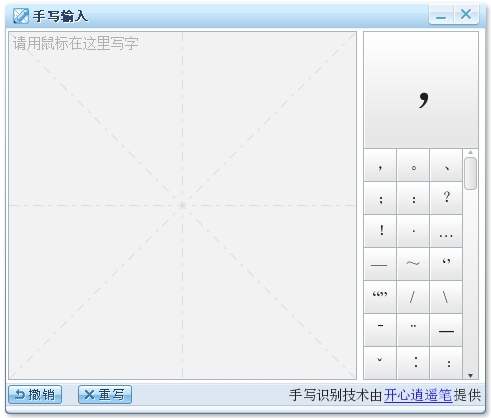This screenshot has height=418, width=491.
Task: Insert the two-dot diaeresis ¨ symbol
Action: tap(413, 330)
